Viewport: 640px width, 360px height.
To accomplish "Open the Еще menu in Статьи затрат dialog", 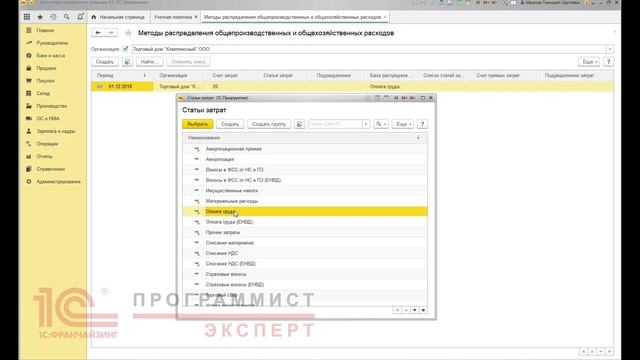I will 402,124.
